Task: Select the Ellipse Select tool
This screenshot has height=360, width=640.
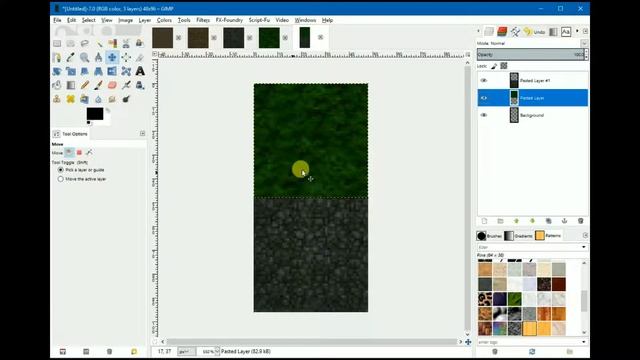Action: point(71,43)
